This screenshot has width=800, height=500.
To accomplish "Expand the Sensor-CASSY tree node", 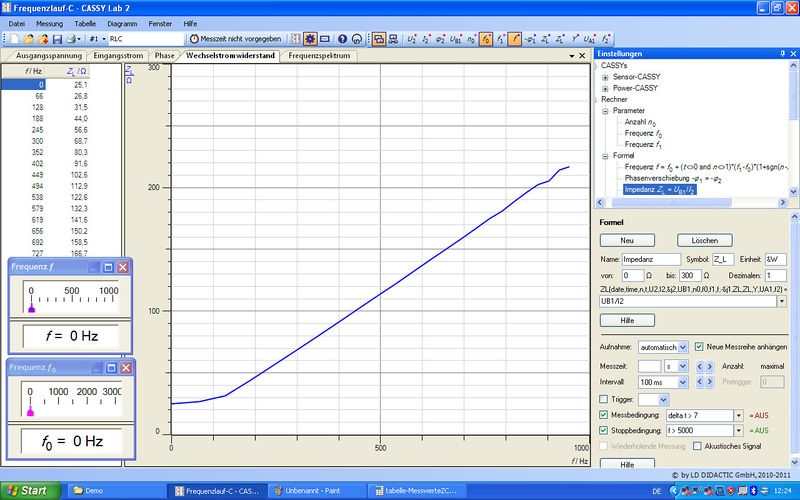I will 604,76.
